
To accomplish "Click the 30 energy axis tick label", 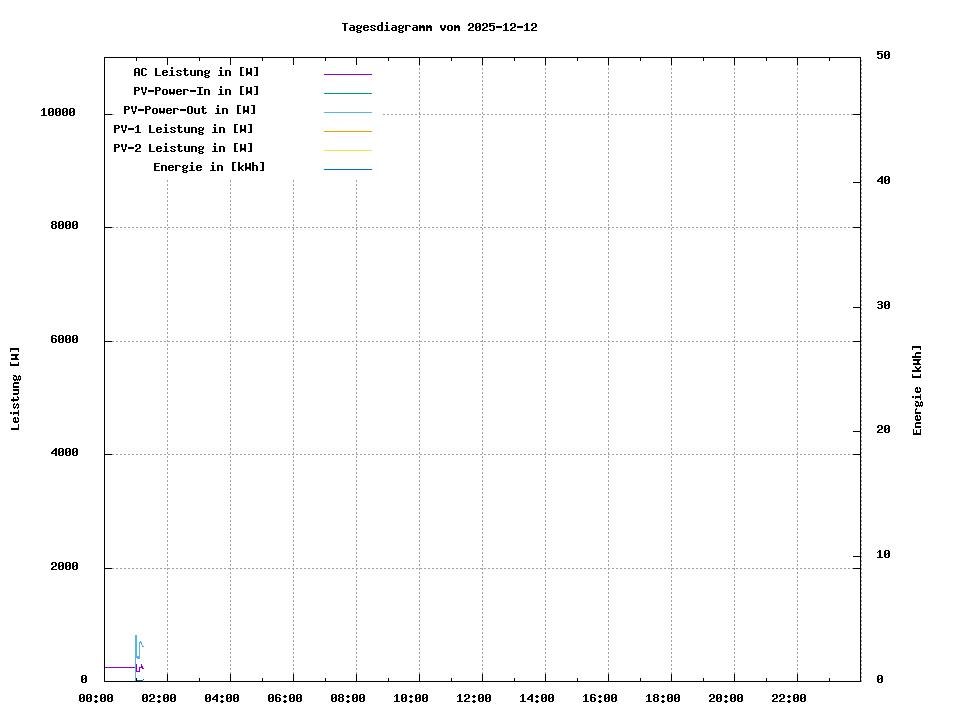I will (883, 306).
